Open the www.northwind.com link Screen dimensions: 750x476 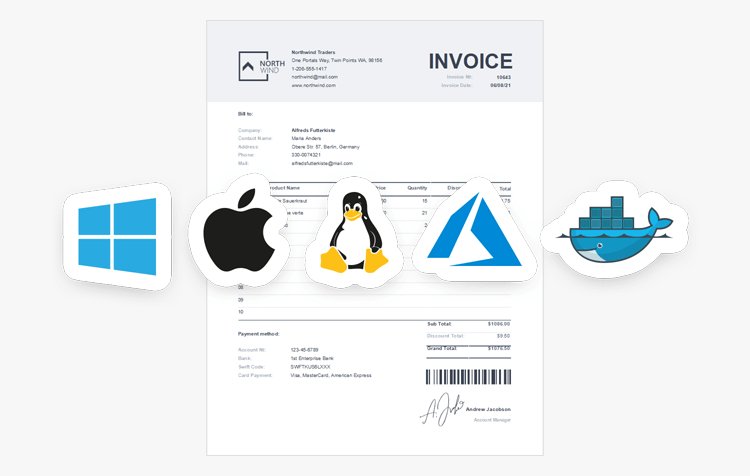pyautogui.click(x=313, y=86)
